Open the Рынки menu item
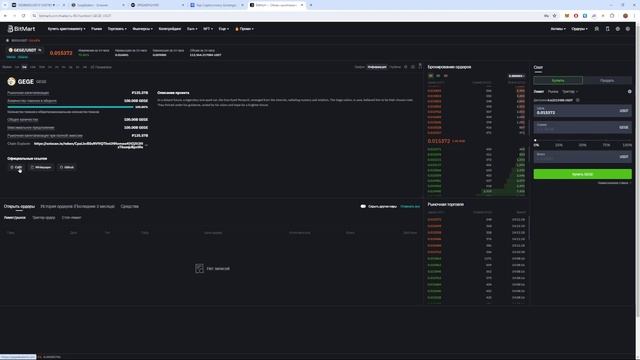This screenshot has height=360, width=640. (x=97, y=29)
